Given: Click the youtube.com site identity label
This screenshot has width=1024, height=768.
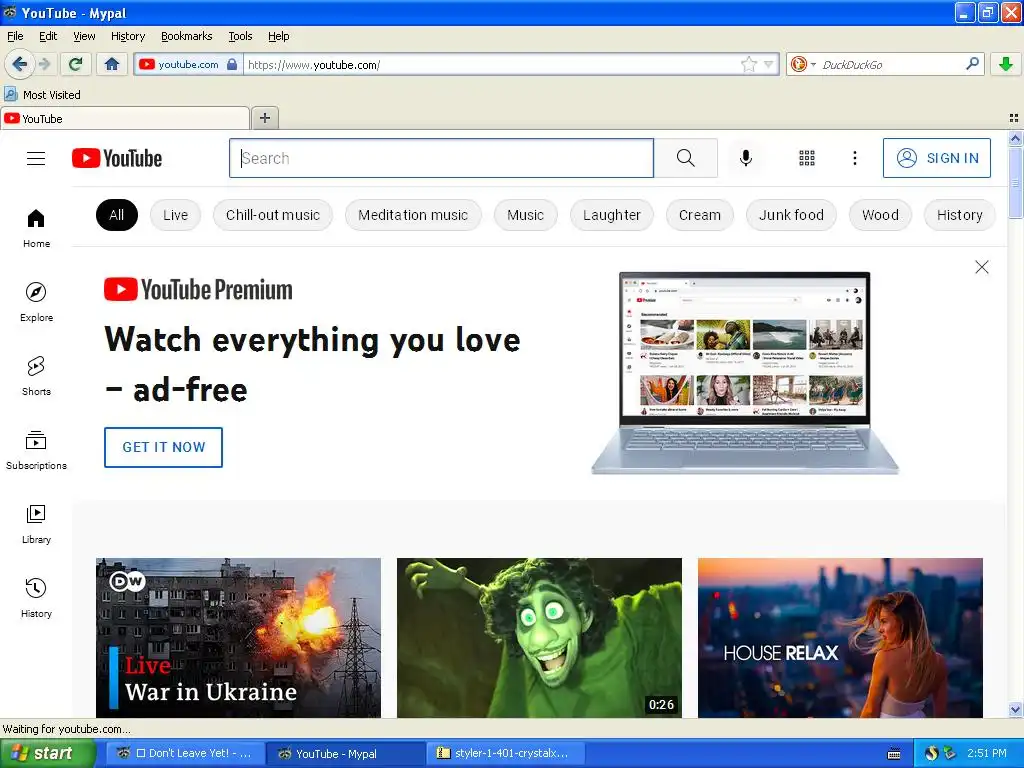Looking at the screenshot, I should click(188, 64).
